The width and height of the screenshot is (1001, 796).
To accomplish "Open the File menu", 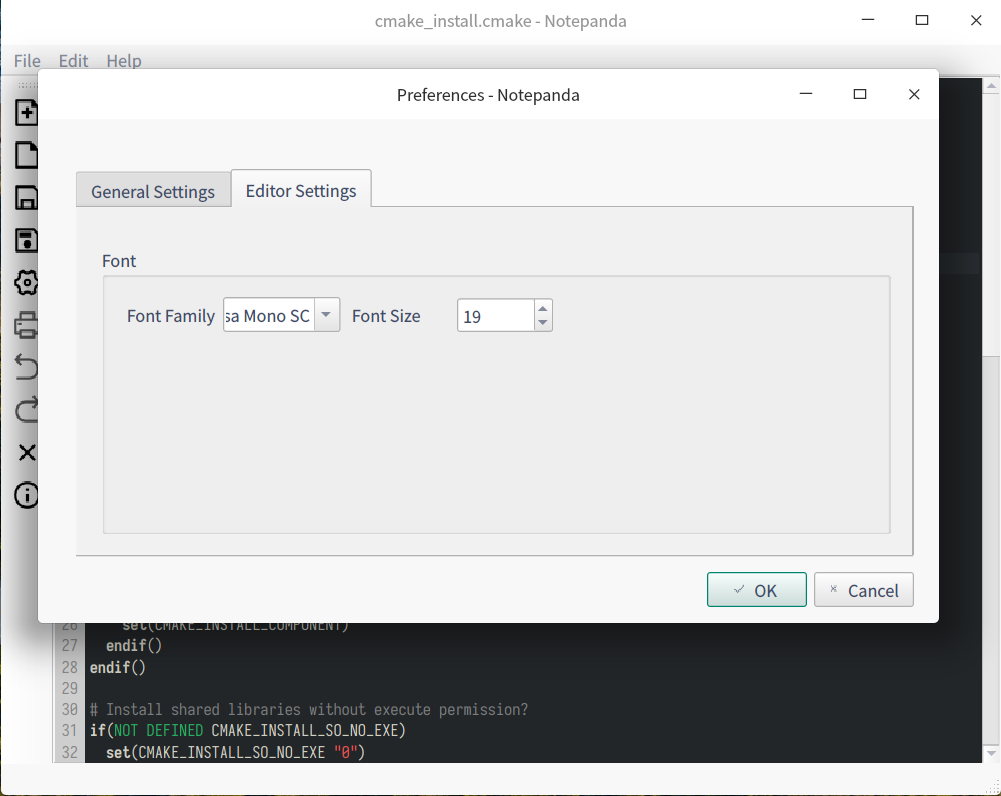I will (27, 61).
